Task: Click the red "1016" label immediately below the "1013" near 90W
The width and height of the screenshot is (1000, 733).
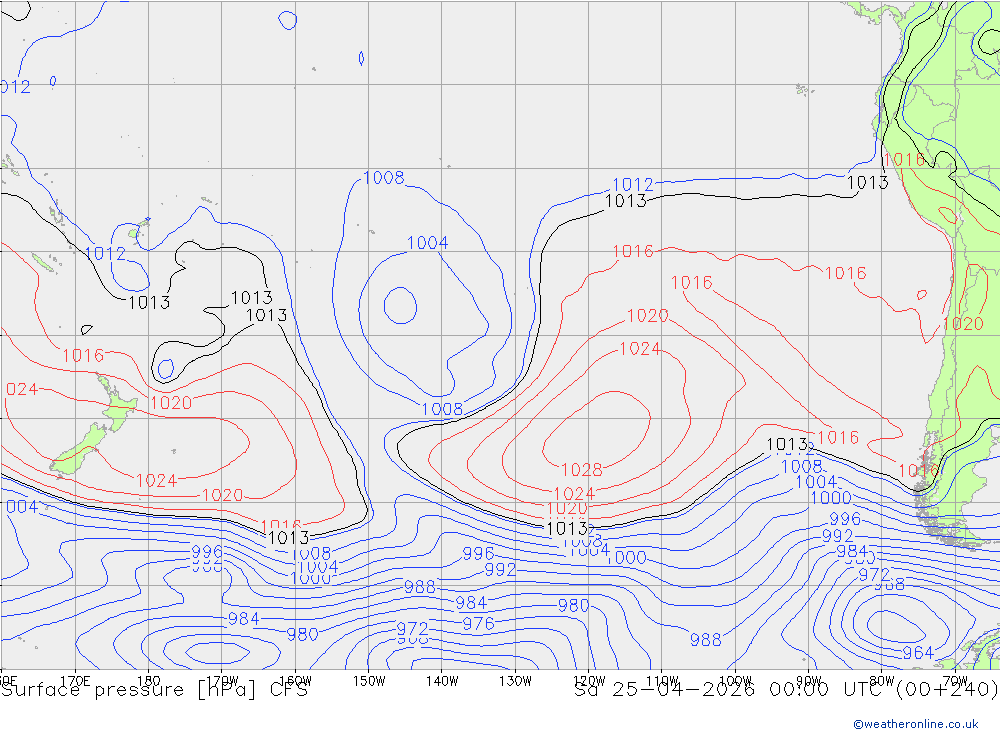Action: click(838, 438)
